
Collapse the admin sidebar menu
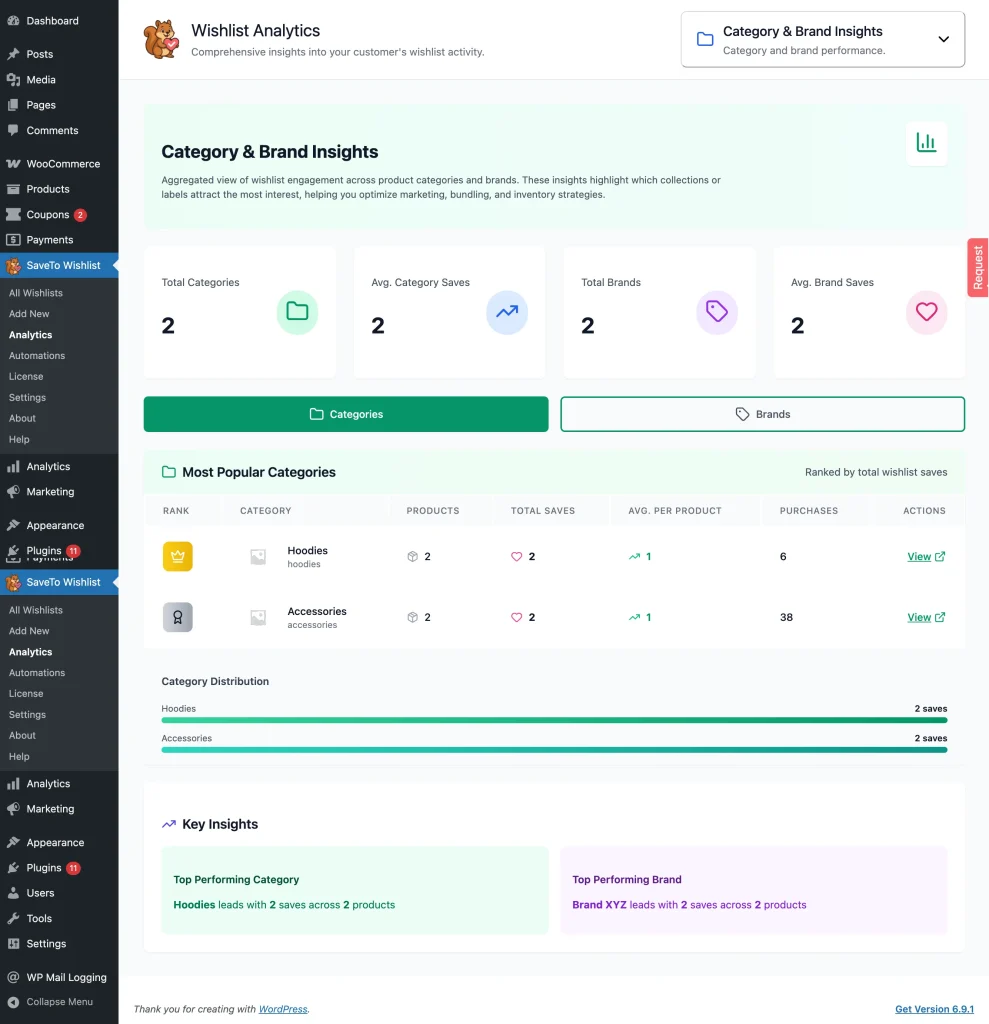[58, 1001]
